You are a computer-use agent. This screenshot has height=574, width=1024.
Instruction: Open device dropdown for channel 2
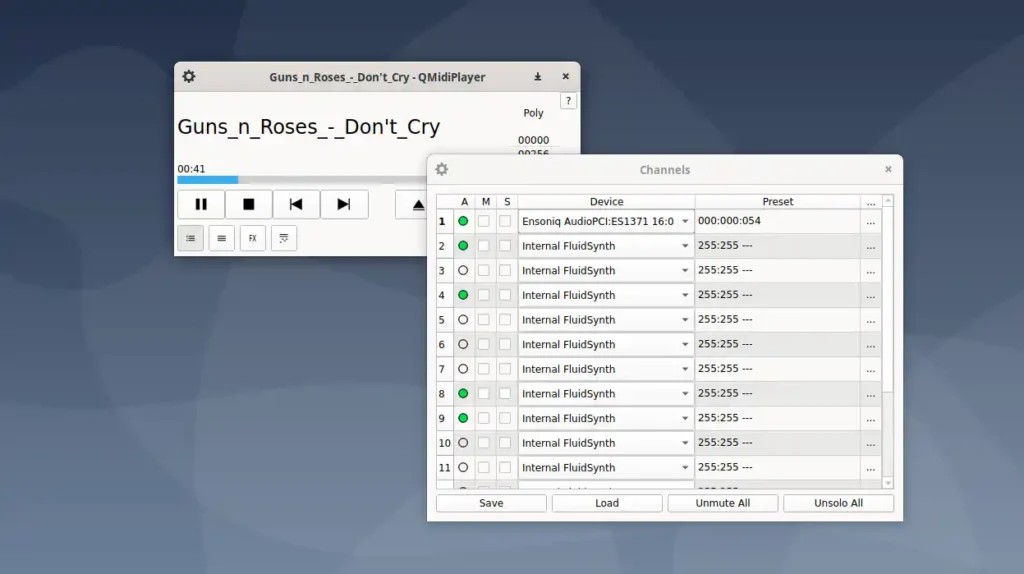coord(606,246)
